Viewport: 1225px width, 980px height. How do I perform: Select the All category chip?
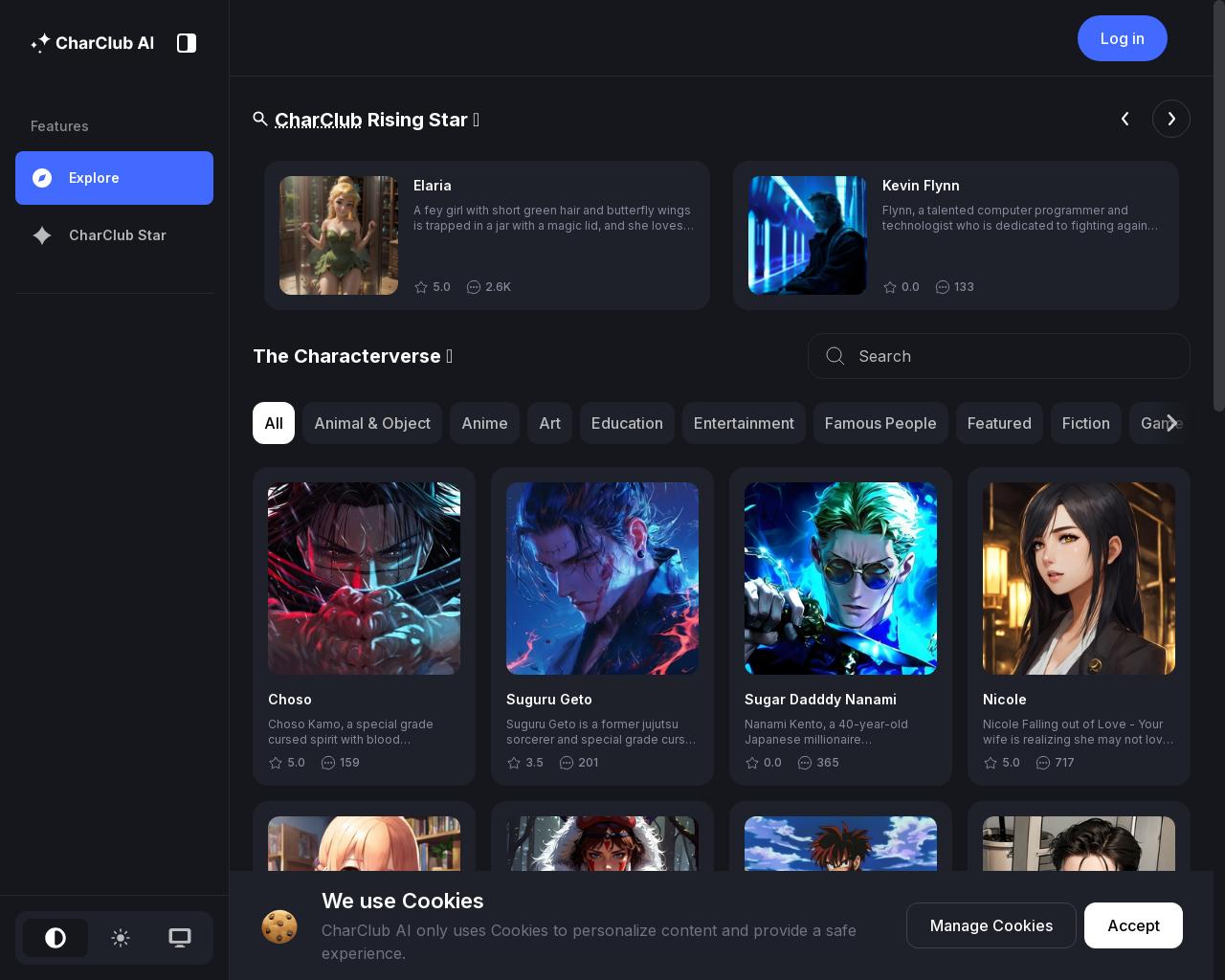coord(274,423)
